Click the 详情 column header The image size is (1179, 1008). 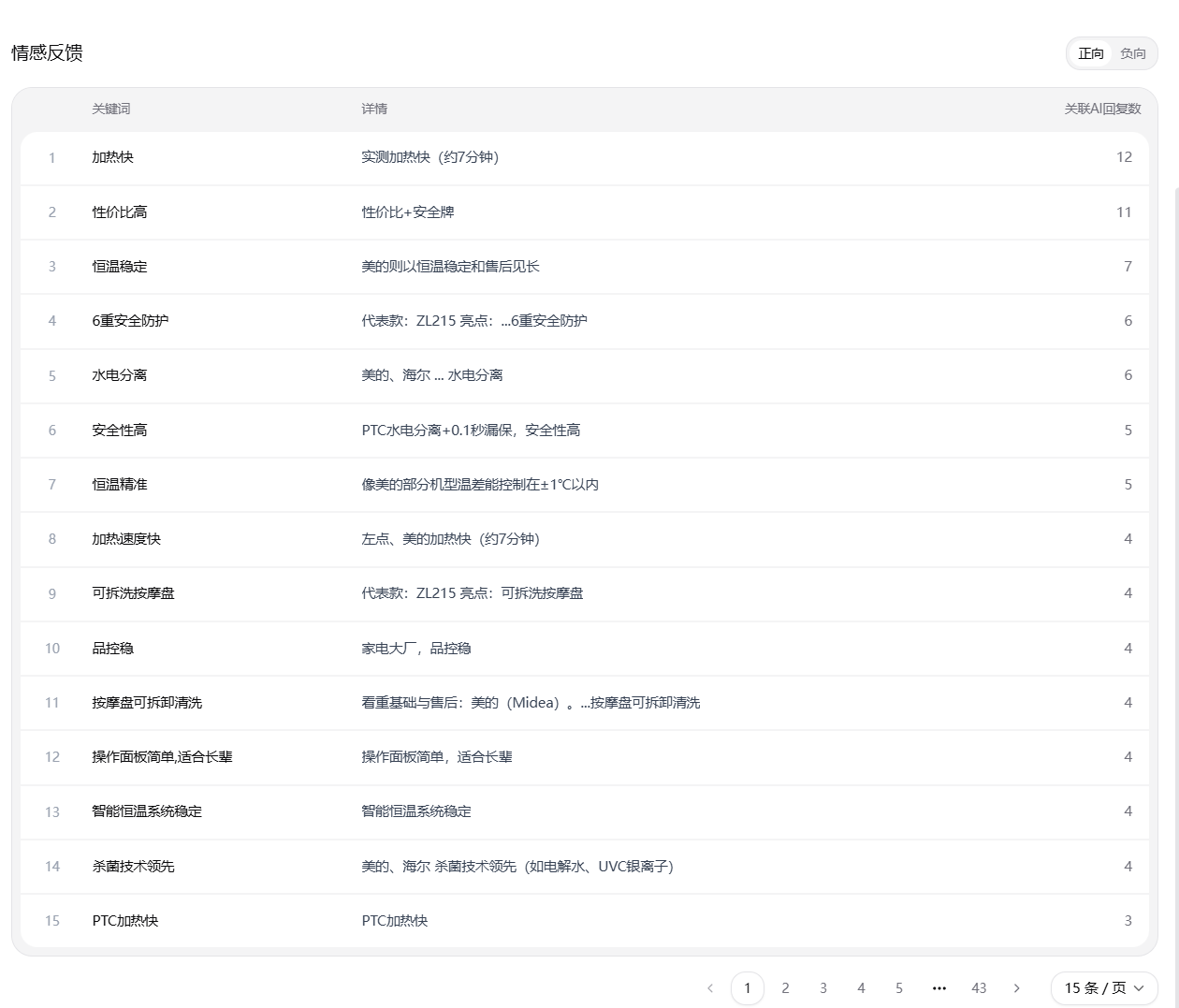click(x=374, y=109)
